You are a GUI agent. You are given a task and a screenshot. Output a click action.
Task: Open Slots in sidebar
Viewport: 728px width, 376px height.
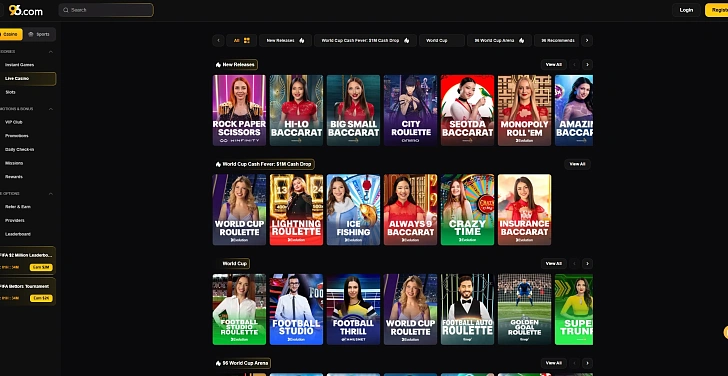pyautogui.click(x=10, y=92)
